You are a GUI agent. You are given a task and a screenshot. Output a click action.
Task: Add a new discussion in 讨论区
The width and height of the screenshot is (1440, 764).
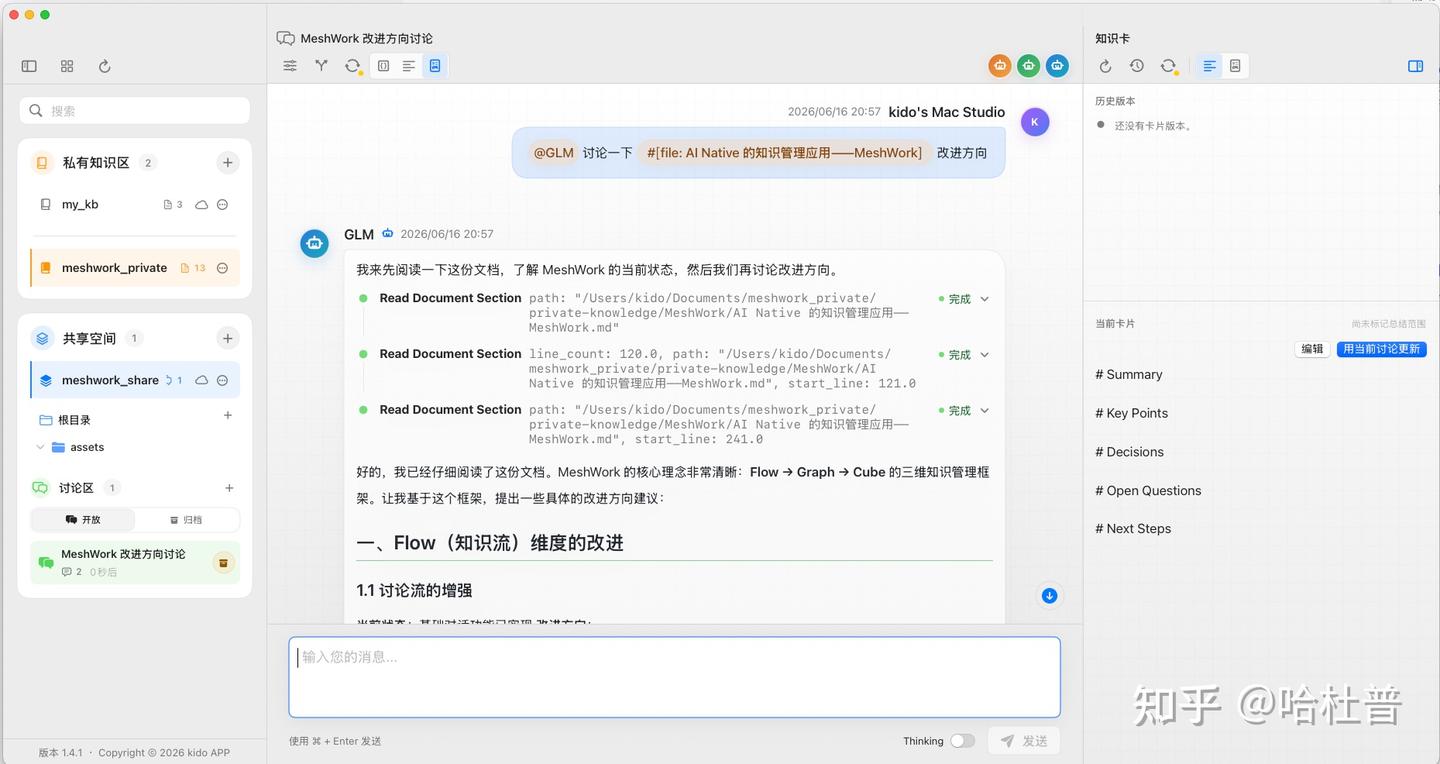coord(229,488)
